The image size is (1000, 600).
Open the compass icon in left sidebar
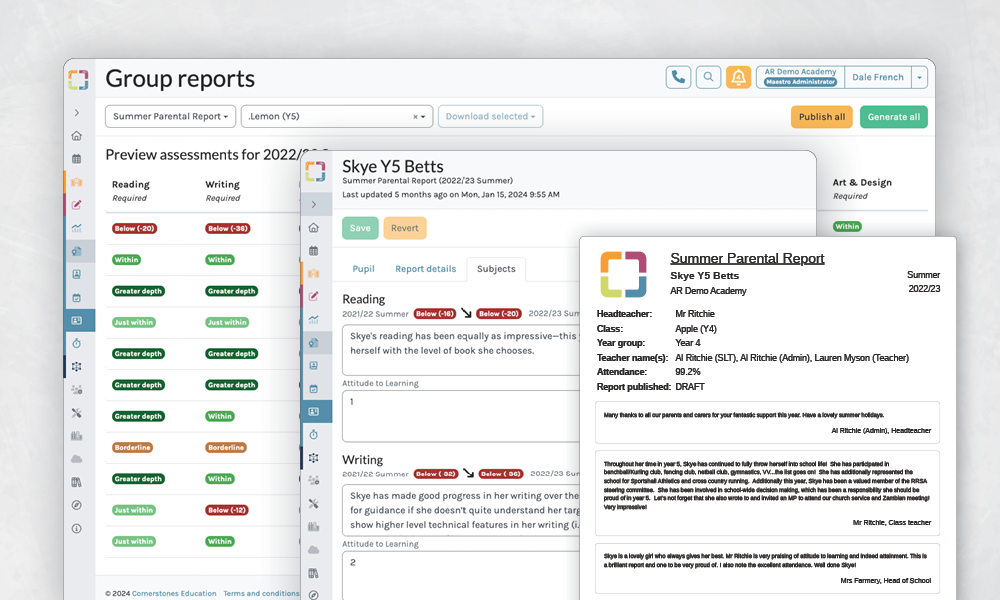coord(77,505)
